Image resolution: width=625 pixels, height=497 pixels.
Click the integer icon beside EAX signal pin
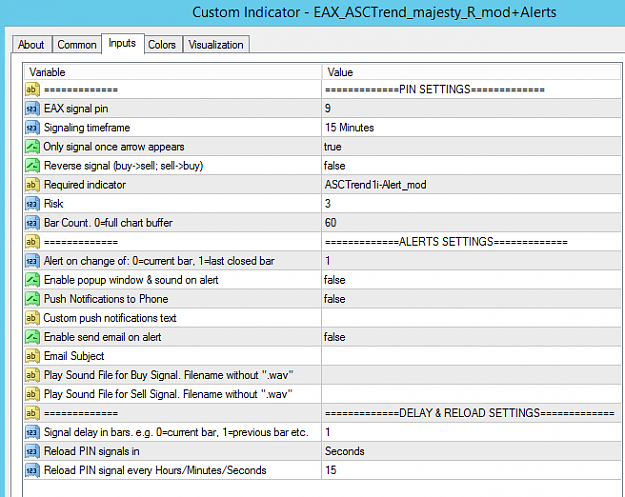click(x=32, y=108)
